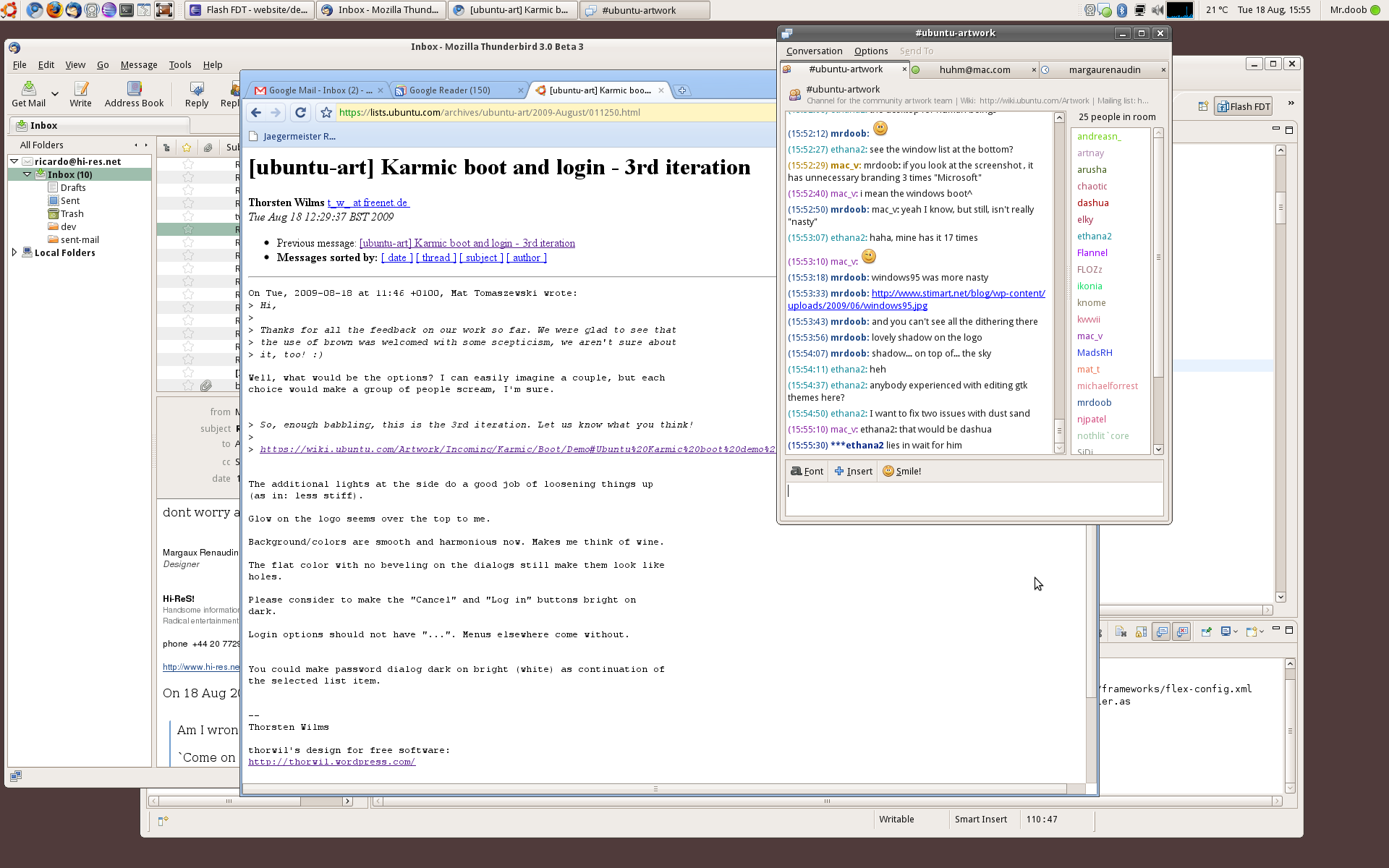The image size is (1389, 868).
Task: Expand the Local Folders tree
Action: tap(14, 252)
